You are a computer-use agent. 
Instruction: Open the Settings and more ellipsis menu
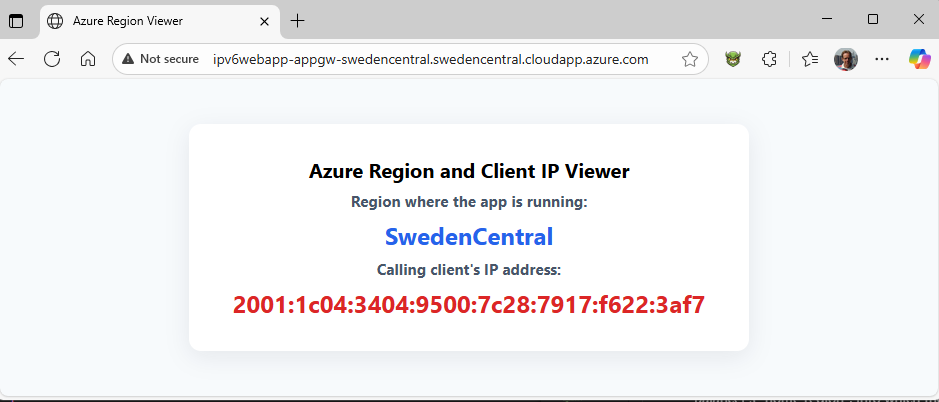[x=882, y=59]
